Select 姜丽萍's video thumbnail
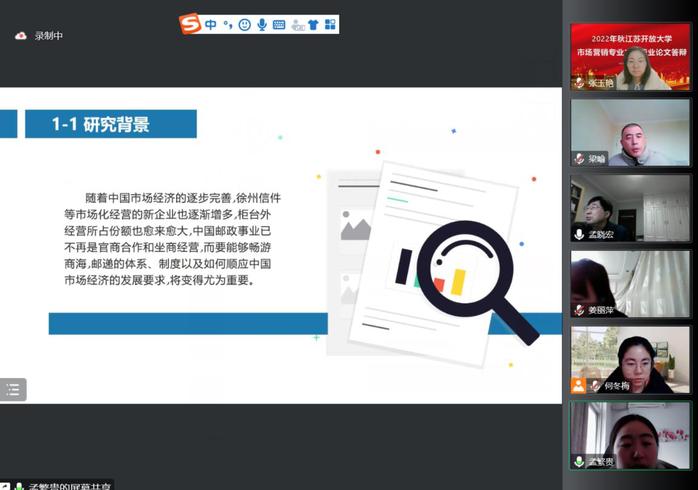698x490 pixels. pyautogui.click(x=630, y=284)
